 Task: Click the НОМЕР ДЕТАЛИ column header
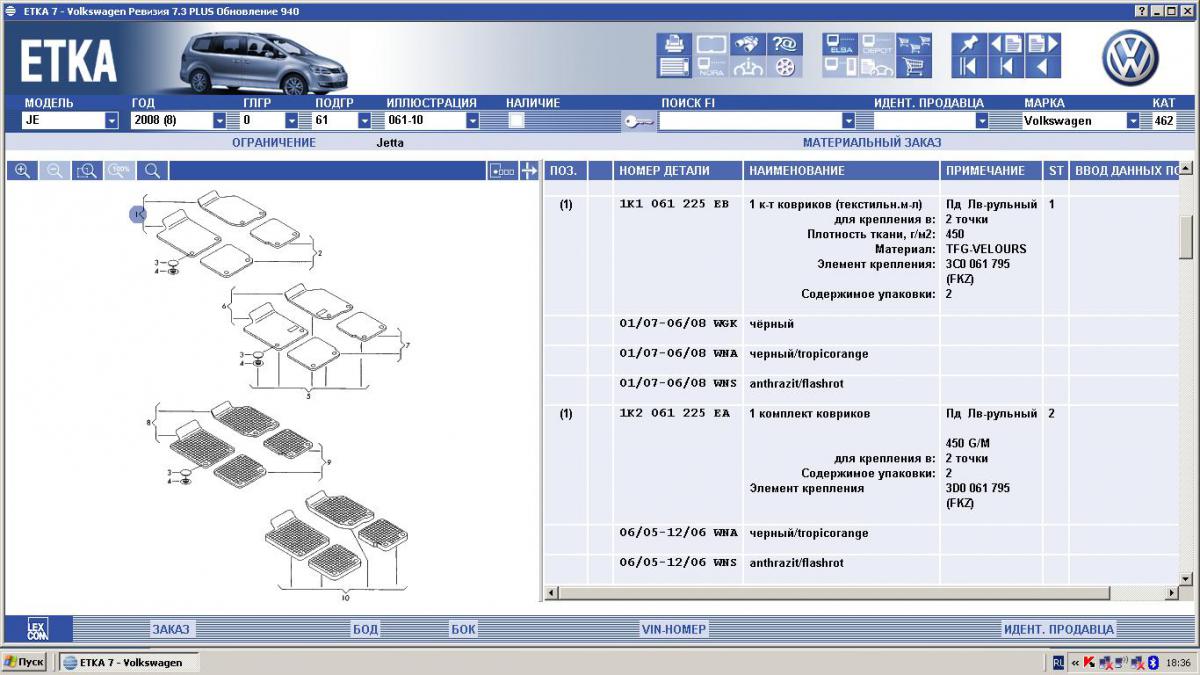pyautogui.click(x=678, y=171)
